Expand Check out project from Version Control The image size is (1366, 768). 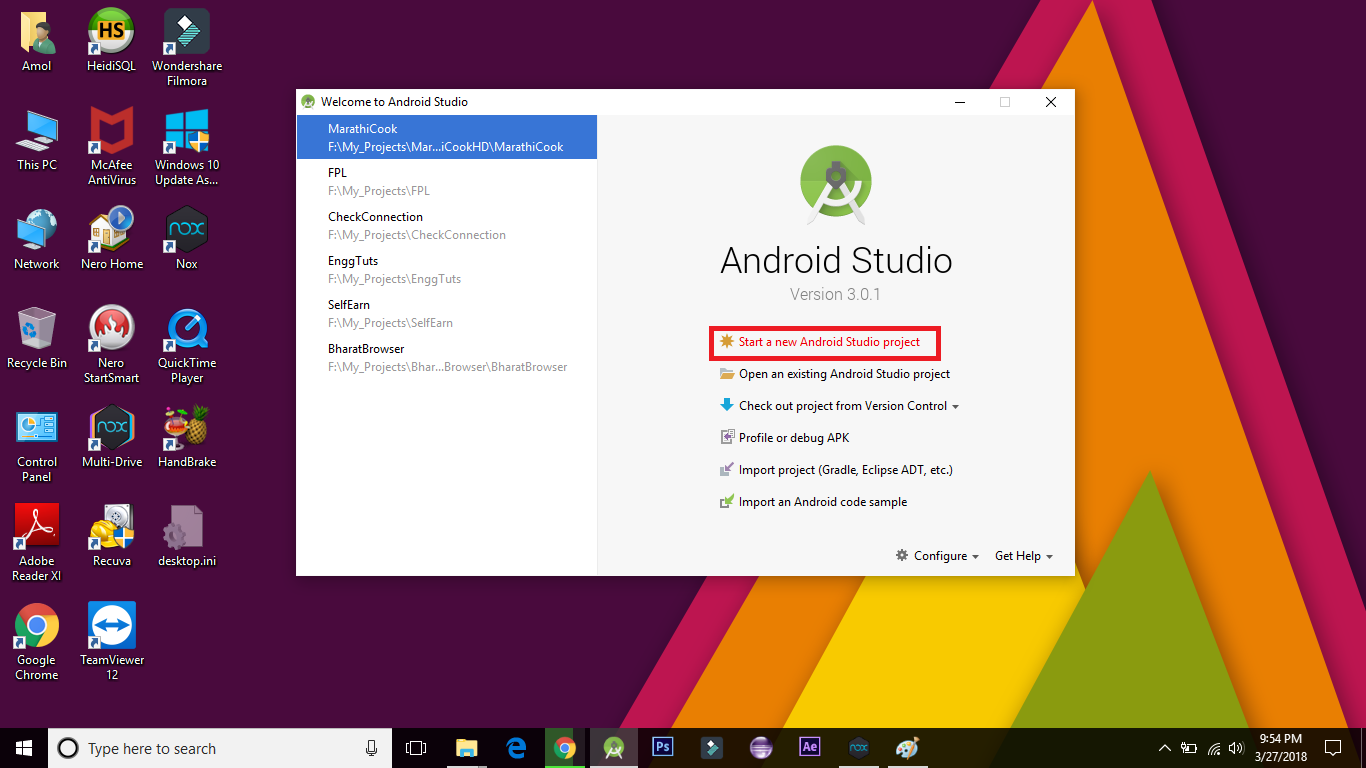click(839, 406)
